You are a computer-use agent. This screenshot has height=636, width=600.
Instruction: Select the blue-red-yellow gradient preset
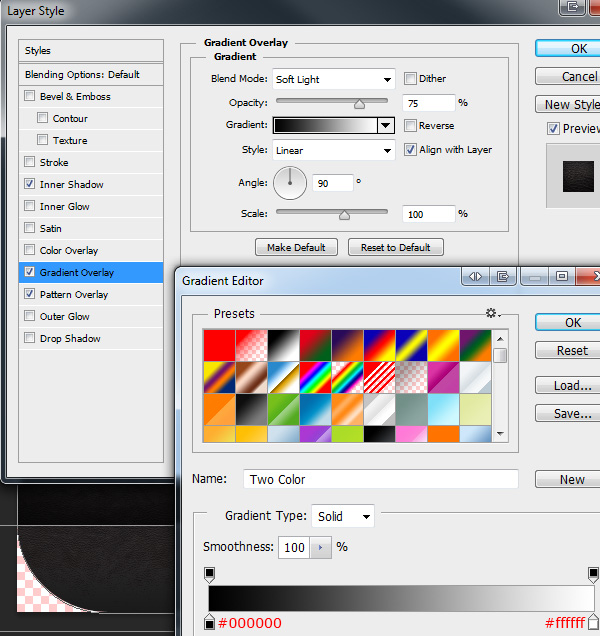[x=380, y=345]
